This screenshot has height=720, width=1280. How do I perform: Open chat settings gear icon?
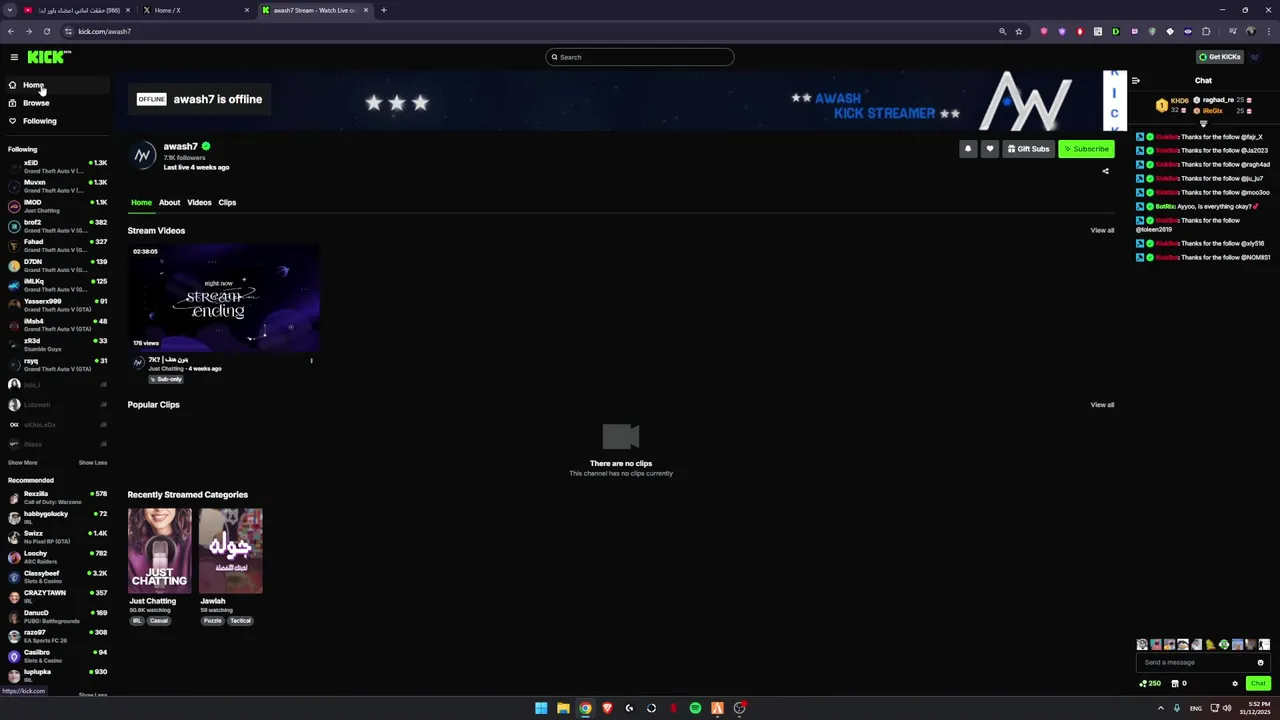[1235, 684]
